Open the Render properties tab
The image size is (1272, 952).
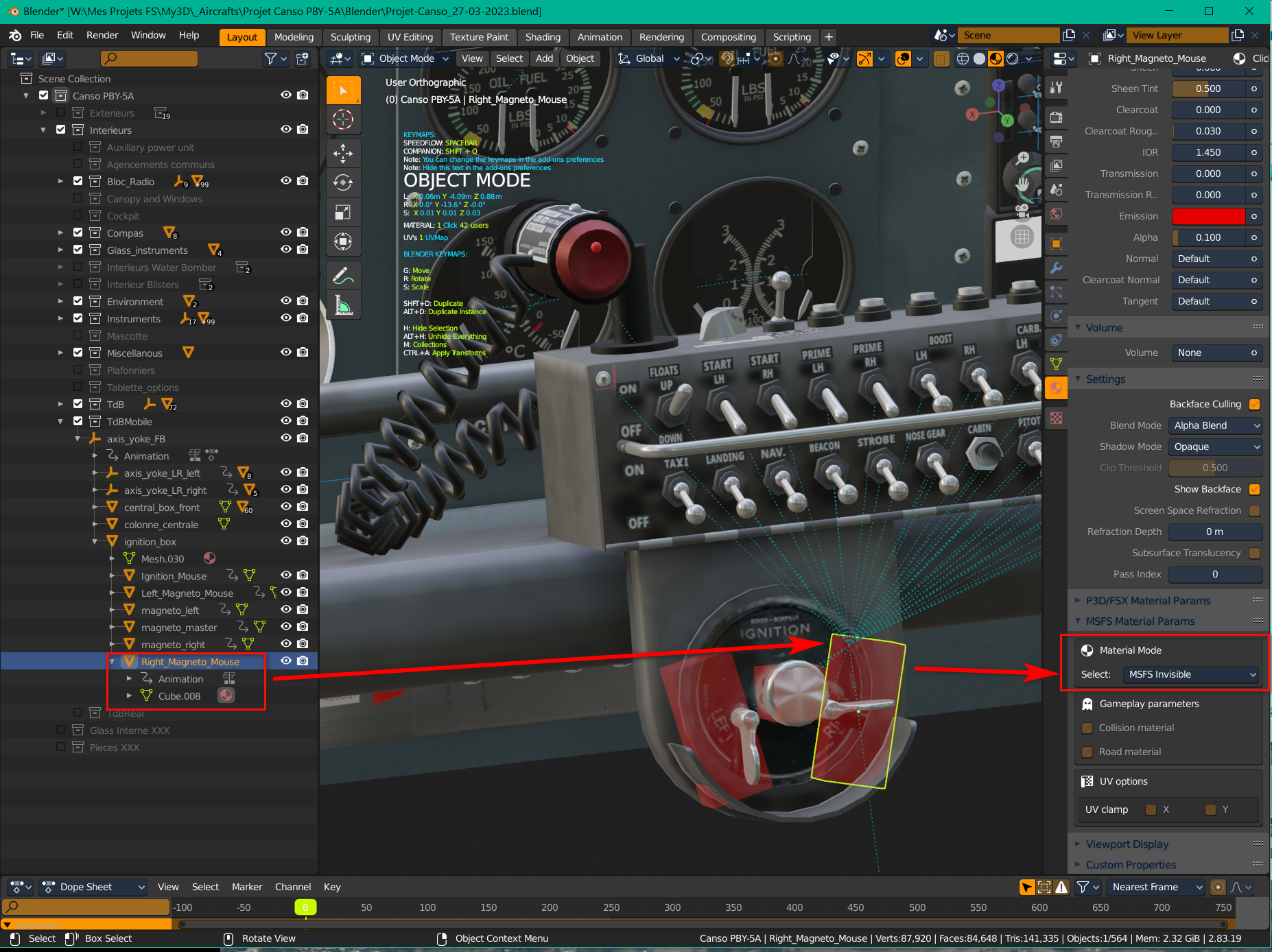pyautogui.click(x=1057, y=117)
